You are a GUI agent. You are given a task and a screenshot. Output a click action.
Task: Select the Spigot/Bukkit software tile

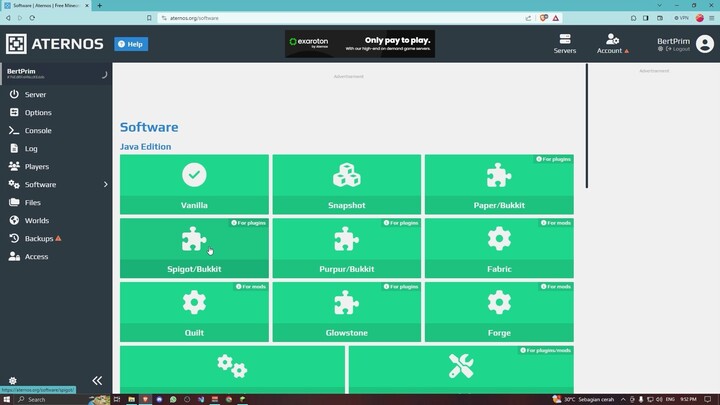[194, 248]
